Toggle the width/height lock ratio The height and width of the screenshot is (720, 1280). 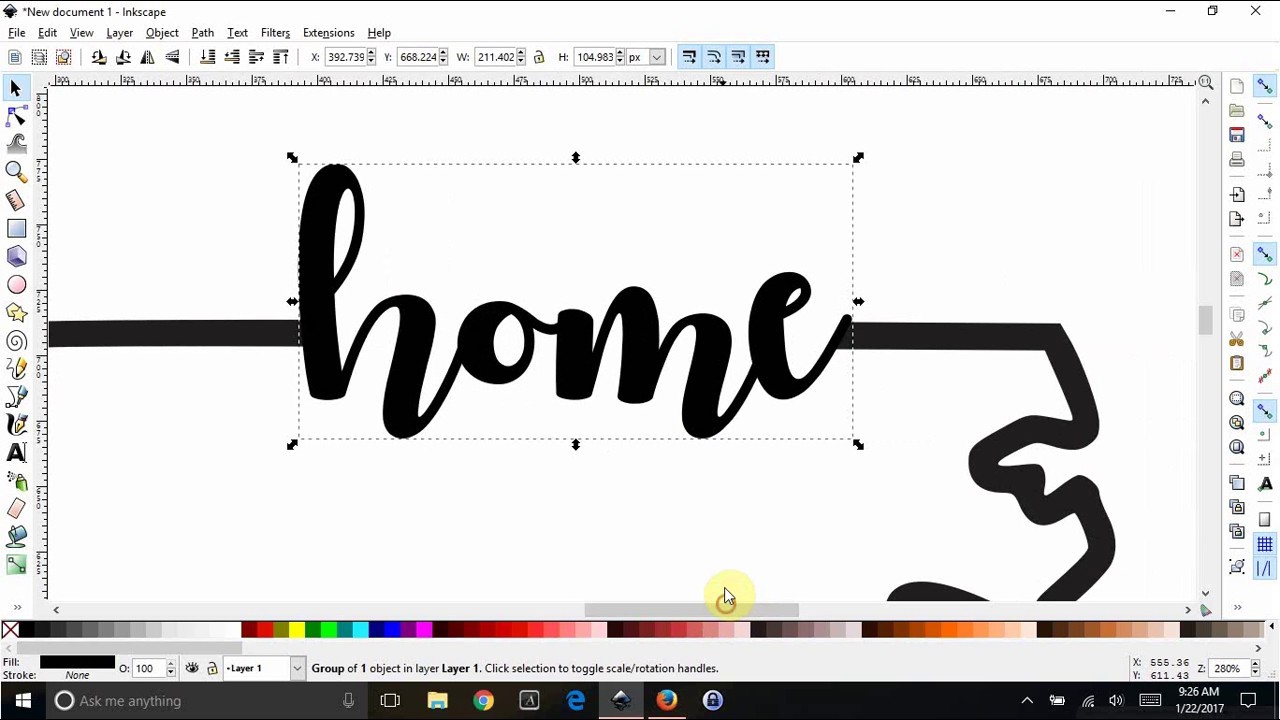(538, 57)
